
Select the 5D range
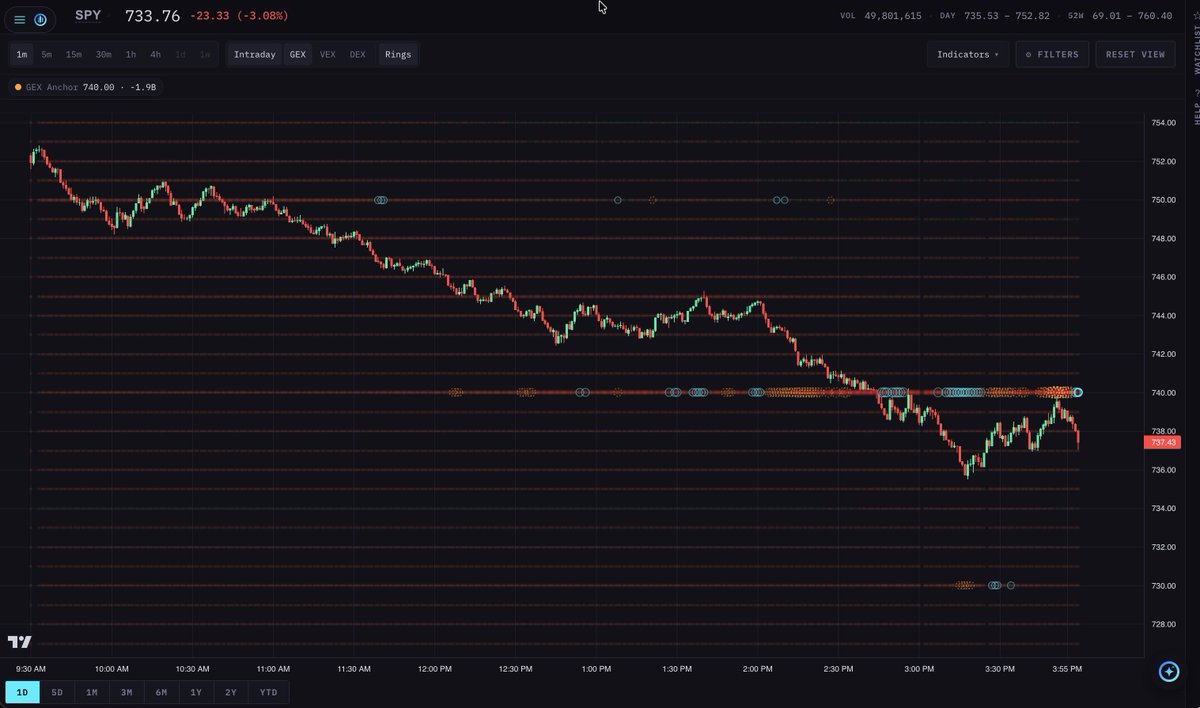57,692
